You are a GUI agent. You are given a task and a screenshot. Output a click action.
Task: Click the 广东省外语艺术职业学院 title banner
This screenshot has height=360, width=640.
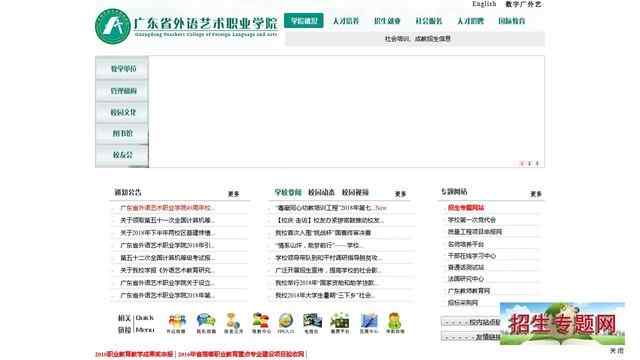tap(205, 26)
